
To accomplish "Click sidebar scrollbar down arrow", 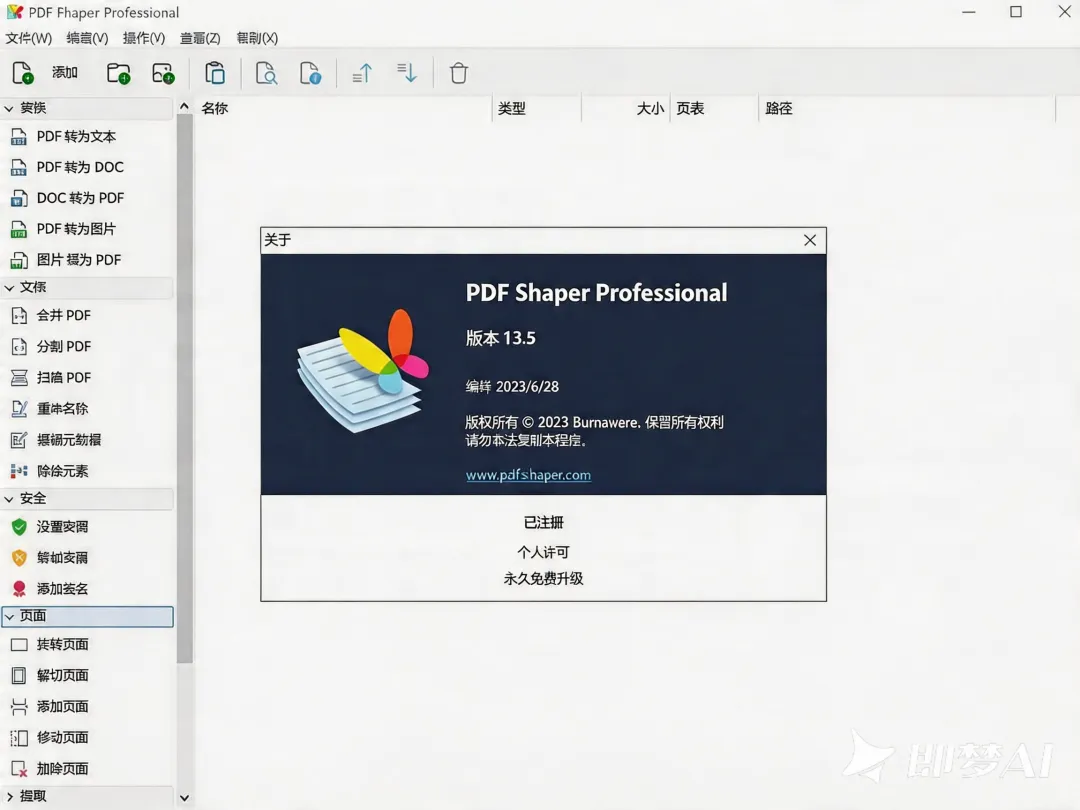I will tap(184, 798).
